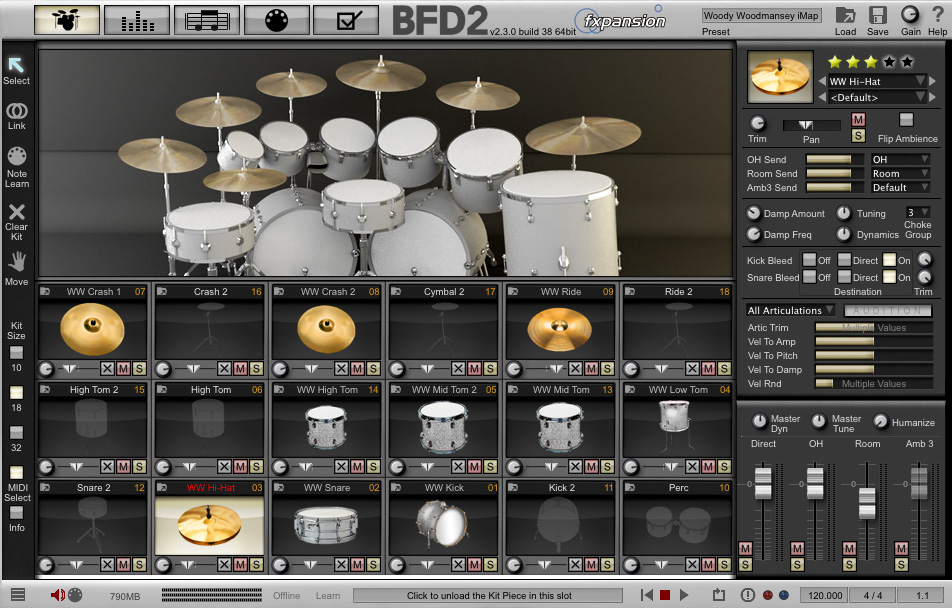
Task: Set Snare Bleed to Direct
Action: (844, 277)
